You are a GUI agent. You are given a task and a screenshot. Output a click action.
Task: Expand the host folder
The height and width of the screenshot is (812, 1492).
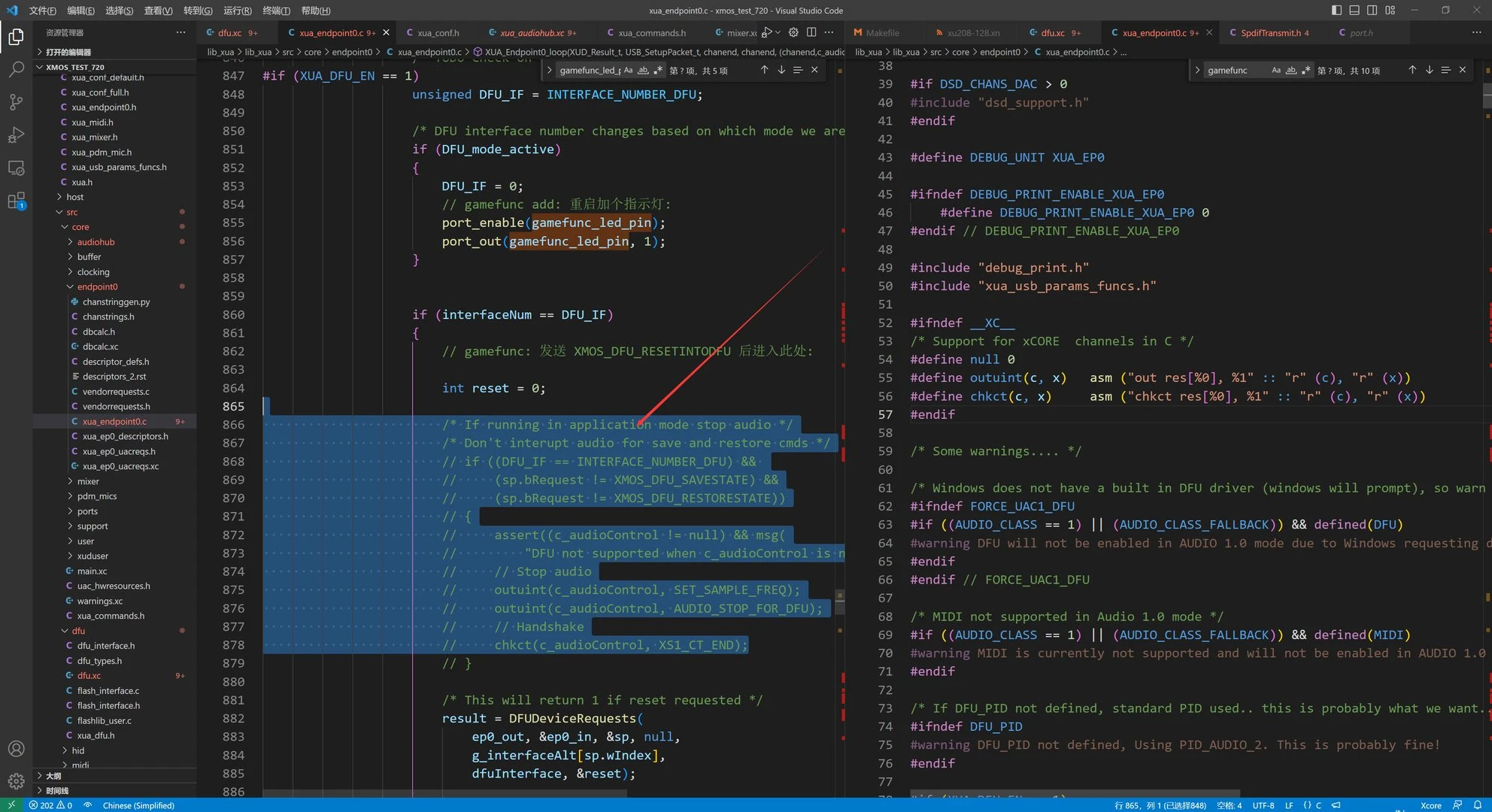[74, 197]
